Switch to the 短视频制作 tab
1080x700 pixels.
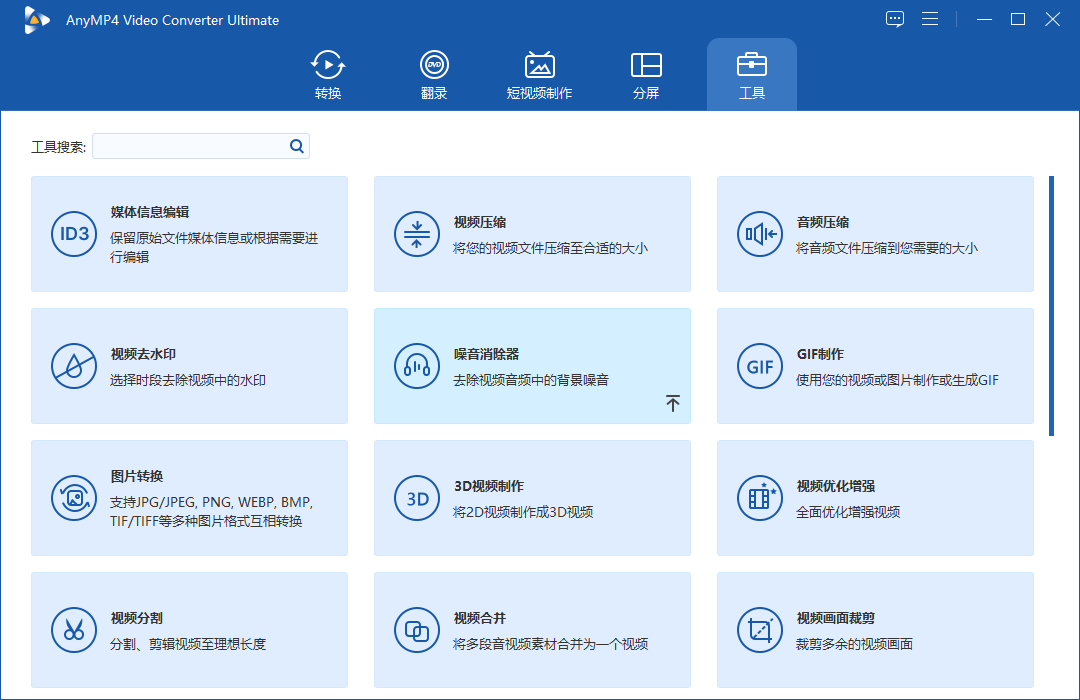pos(540,74)
